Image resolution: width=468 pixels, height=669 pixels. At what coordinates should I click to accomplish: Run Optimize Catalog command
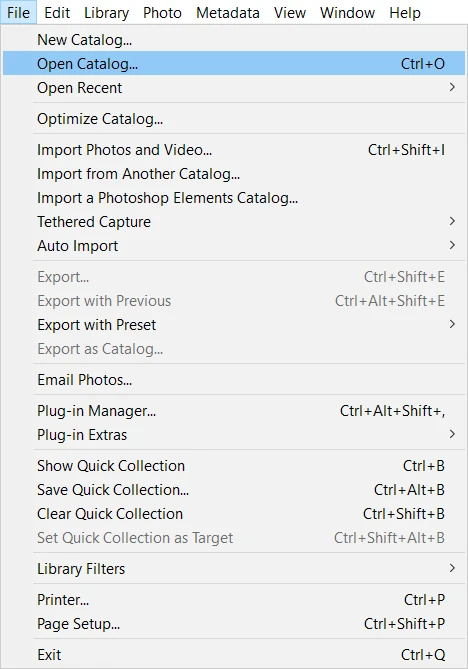[x=234, y=119]
